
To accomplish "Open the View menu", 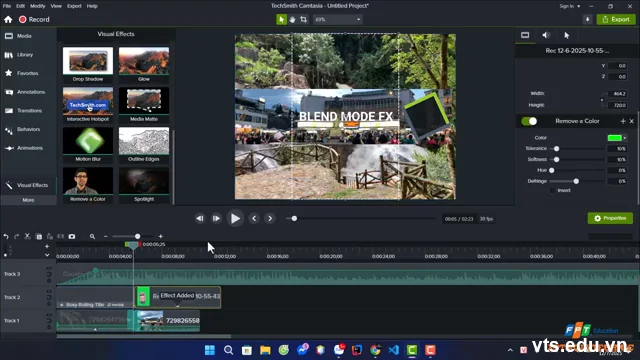I will point(56,6).
